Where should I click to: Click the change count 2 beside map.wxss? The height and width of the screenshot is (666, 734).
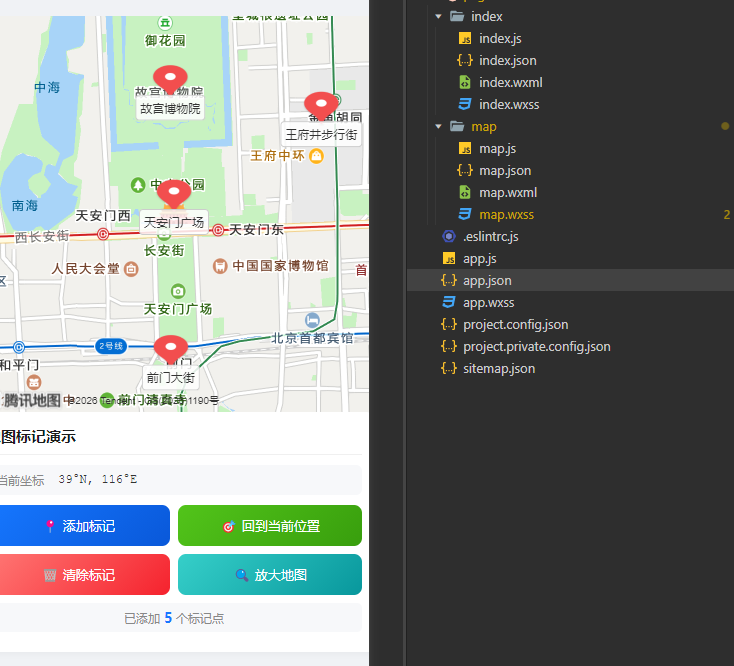click(727, 214)
